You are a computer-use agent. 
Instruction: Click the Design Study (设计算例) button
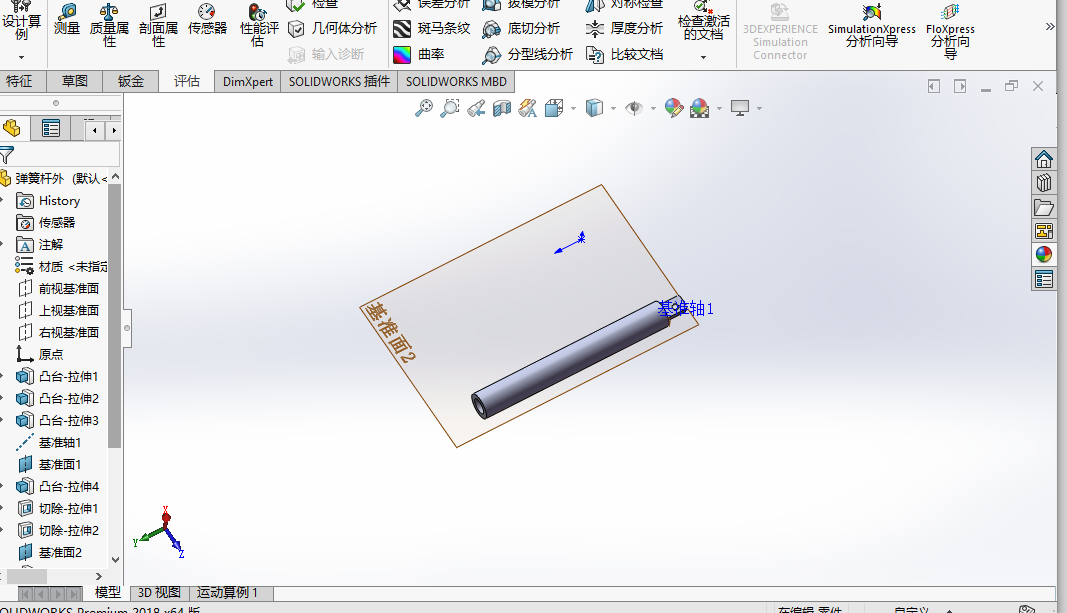[21, 23]
